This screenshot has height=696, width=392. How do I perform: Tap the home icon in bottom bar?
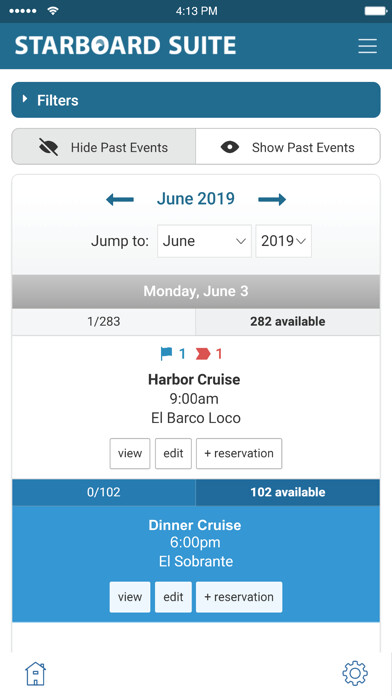coord(35,674)
